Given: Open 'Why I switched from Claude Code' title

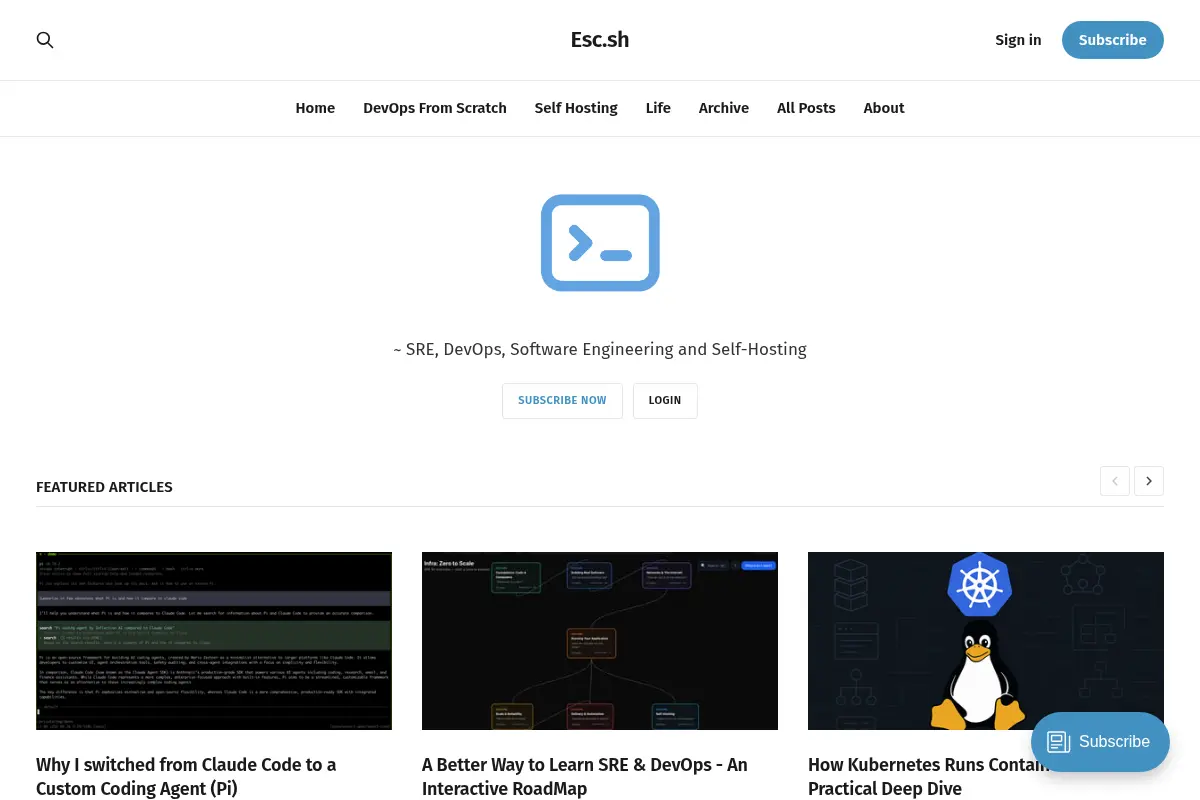Looking at the screenshot, I should [x=186, y=776].
